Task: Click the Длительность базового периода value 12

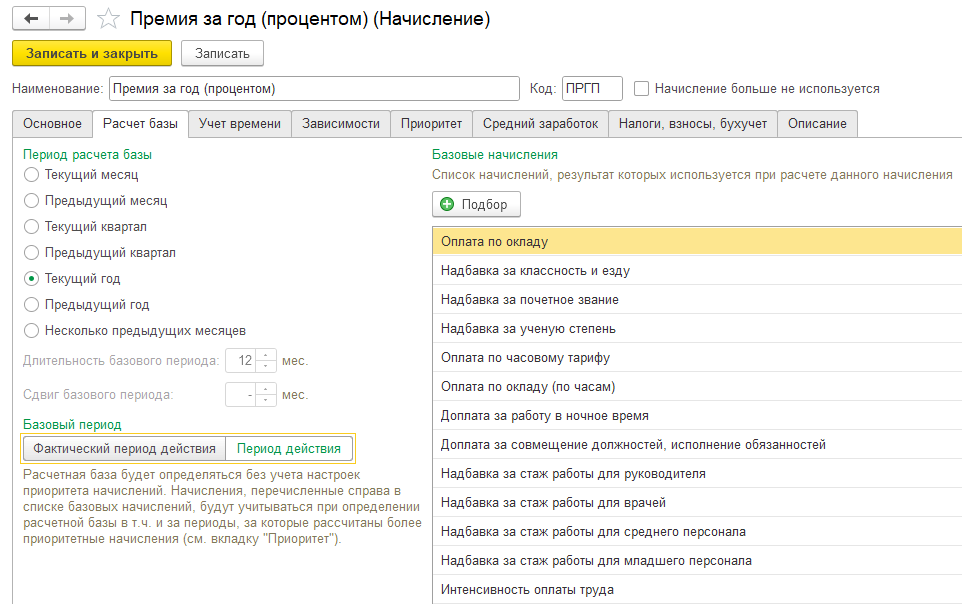Action: (x=241, y=360)
